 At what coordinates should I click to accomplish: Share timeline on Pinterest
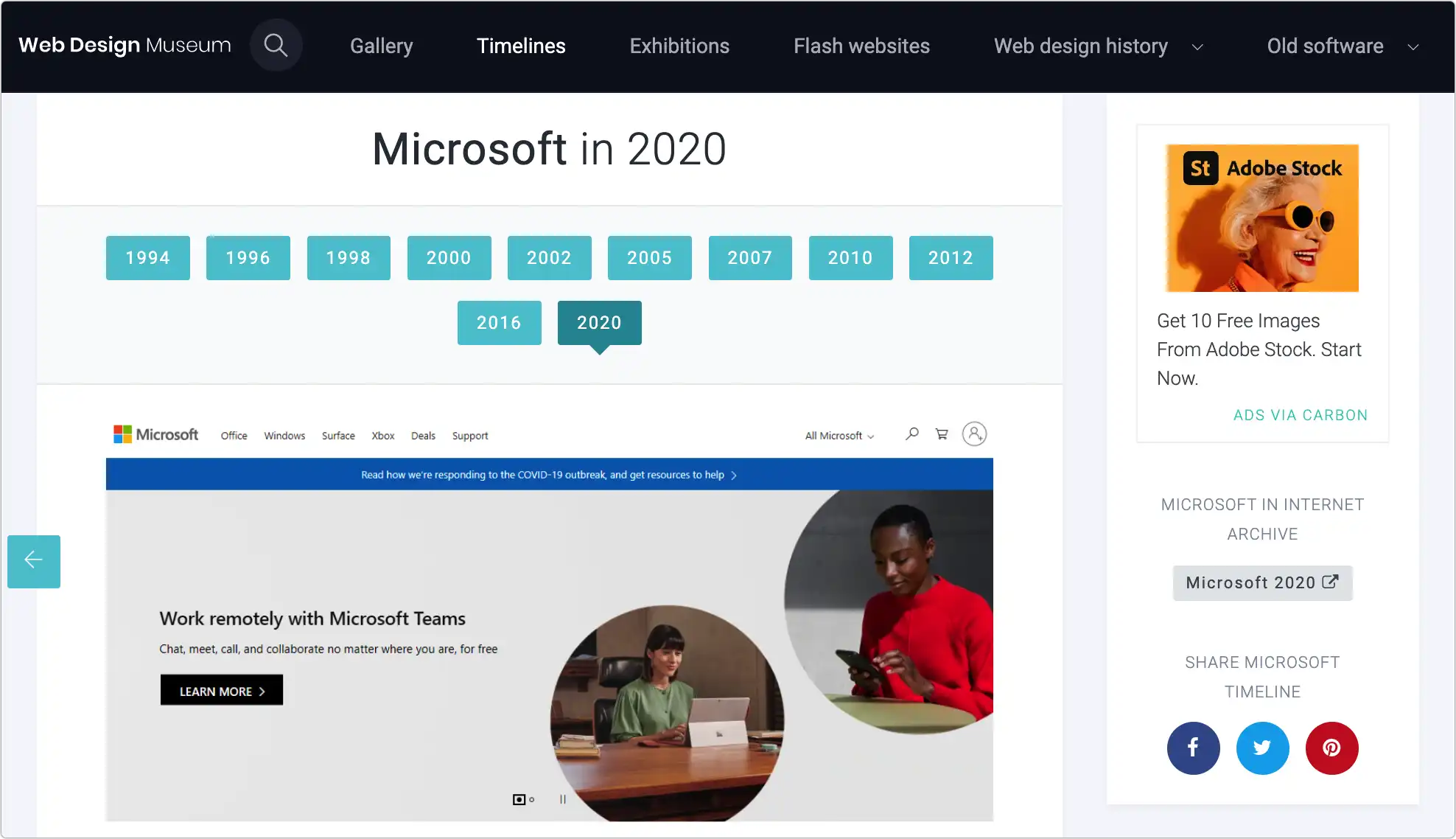point(1331,748)
